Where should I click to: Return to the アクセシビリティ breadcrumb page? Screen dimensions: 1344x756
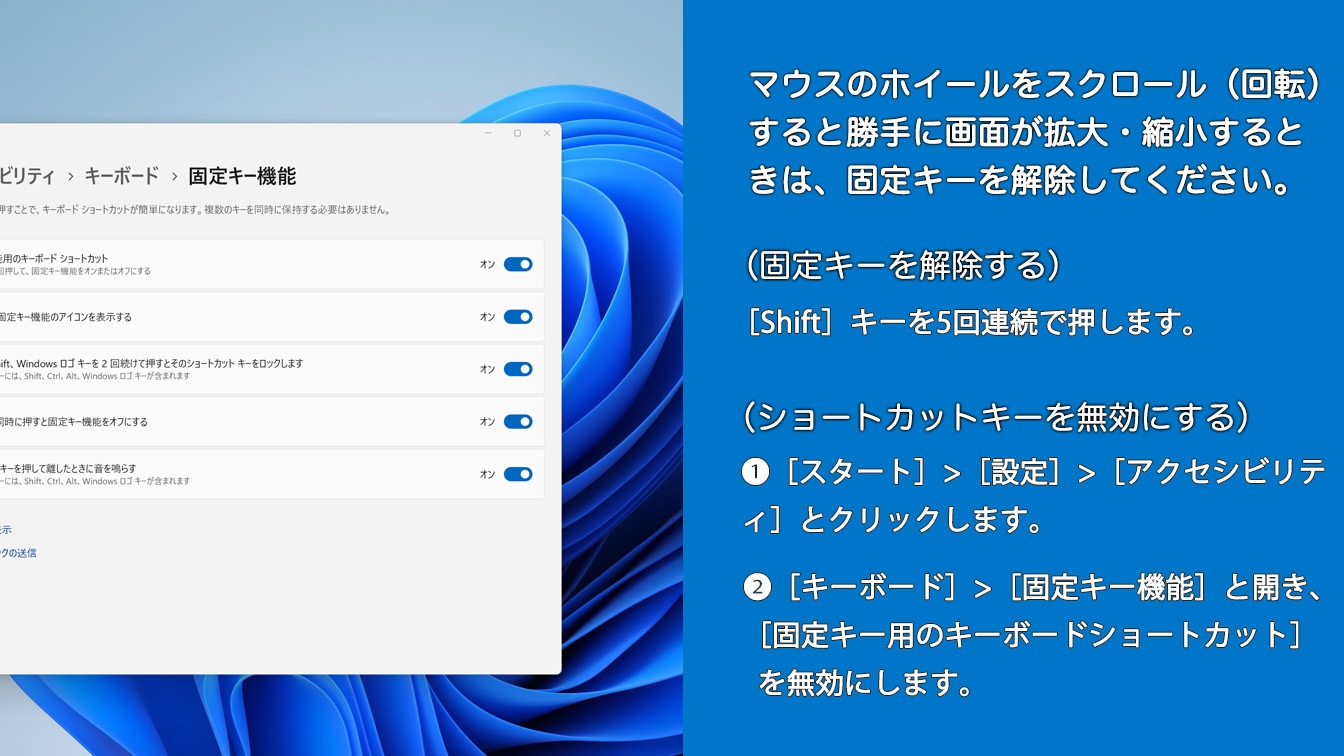pyautogui.click(x=27, y=176)
